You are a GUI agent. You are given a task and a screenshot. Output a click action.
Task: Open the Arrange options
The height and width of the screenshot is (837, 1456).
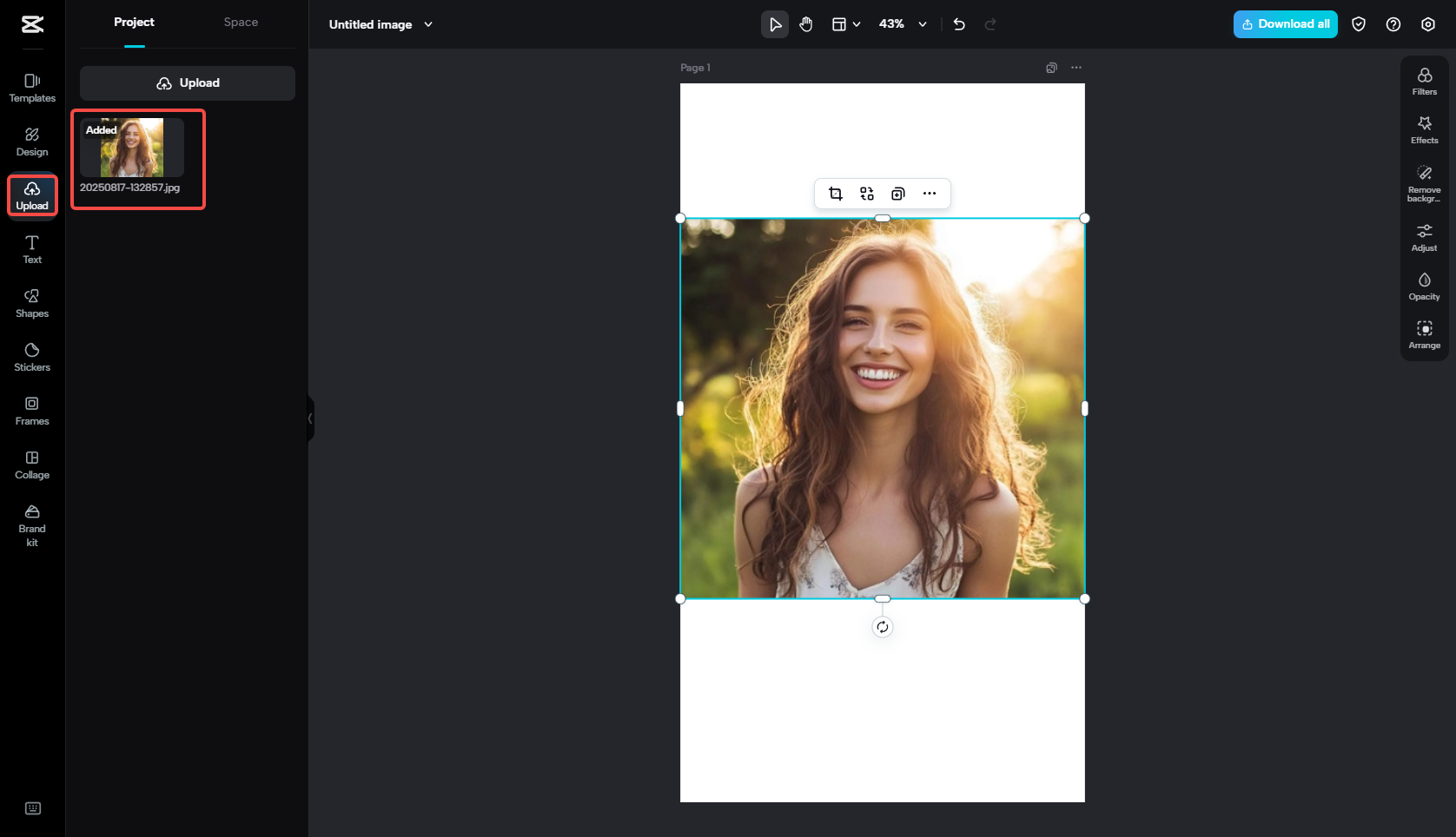click(1424, 334)
